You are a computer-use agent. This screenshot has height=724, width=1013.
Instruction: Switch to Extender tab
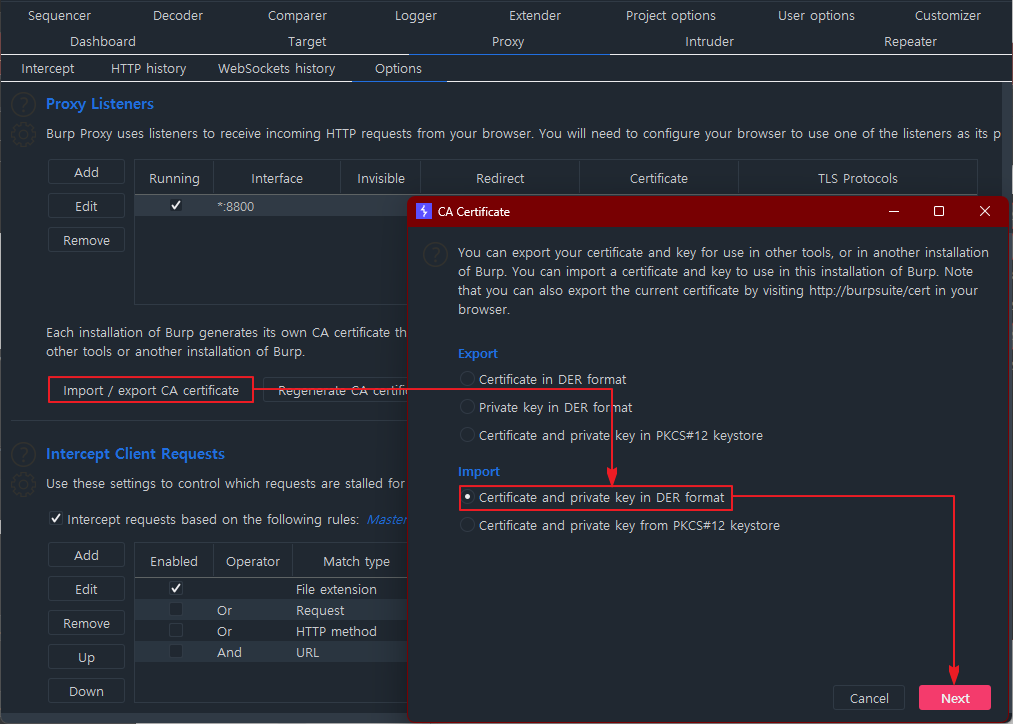click(535, 16)
